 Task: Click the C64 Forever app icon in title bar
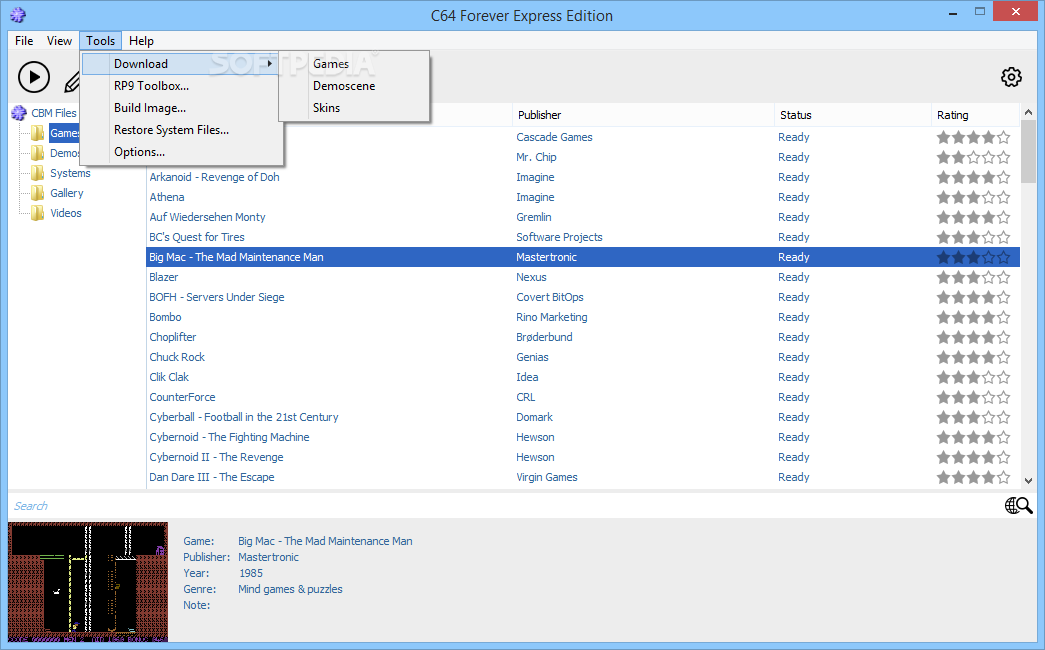tap(18, 15)
